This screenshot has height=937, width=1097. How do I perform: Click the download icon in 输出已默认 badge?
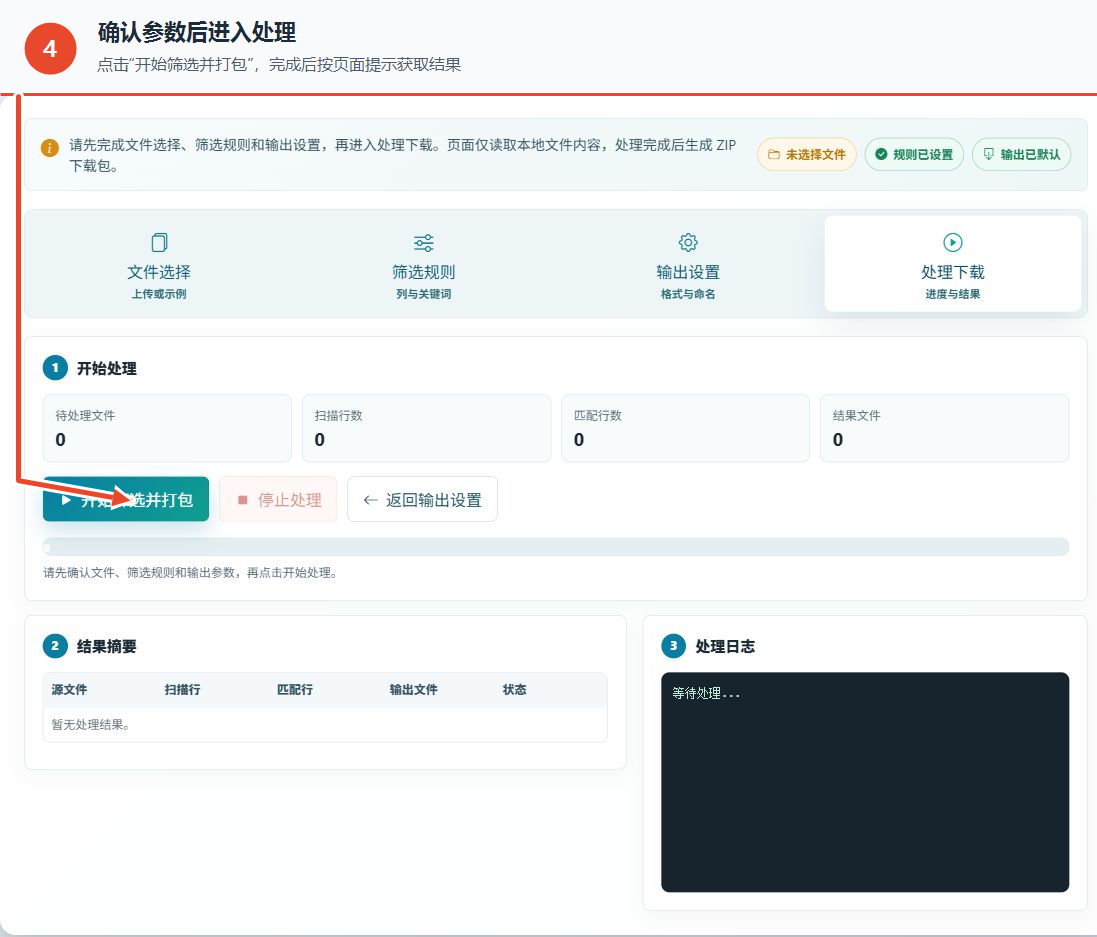(988, 154)
